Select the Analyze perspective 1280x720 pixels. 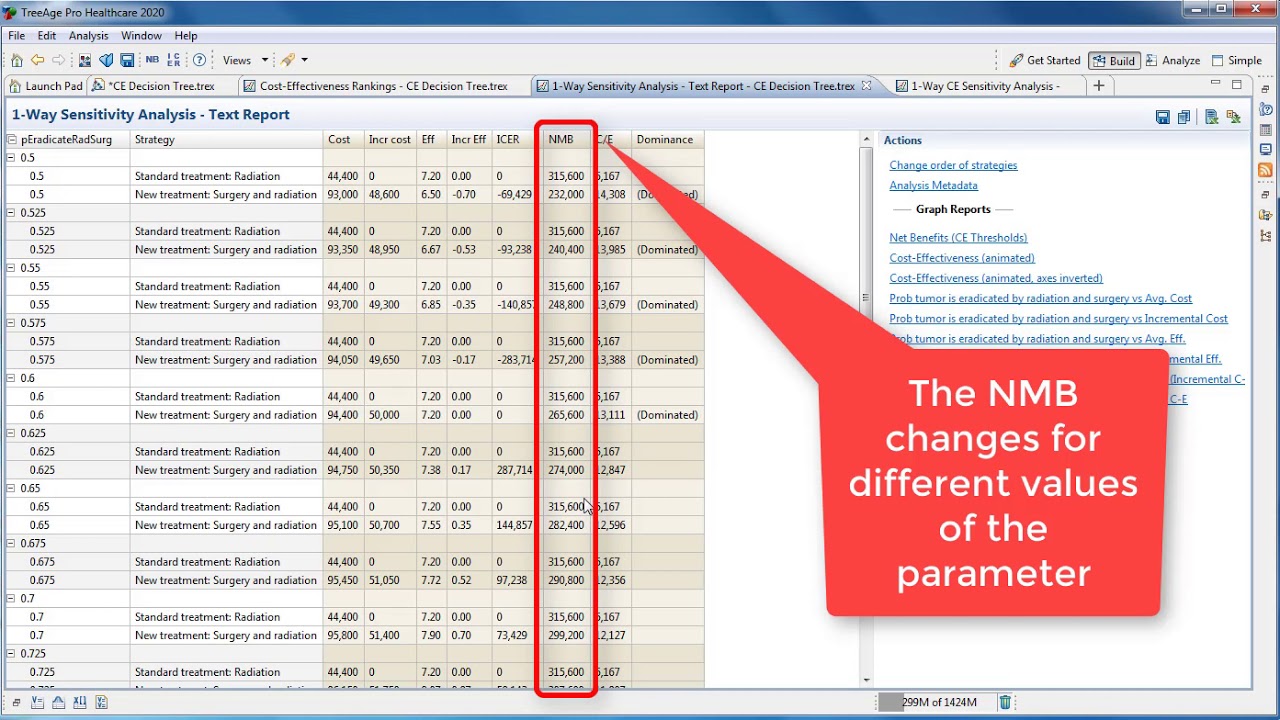(1172, 60)
